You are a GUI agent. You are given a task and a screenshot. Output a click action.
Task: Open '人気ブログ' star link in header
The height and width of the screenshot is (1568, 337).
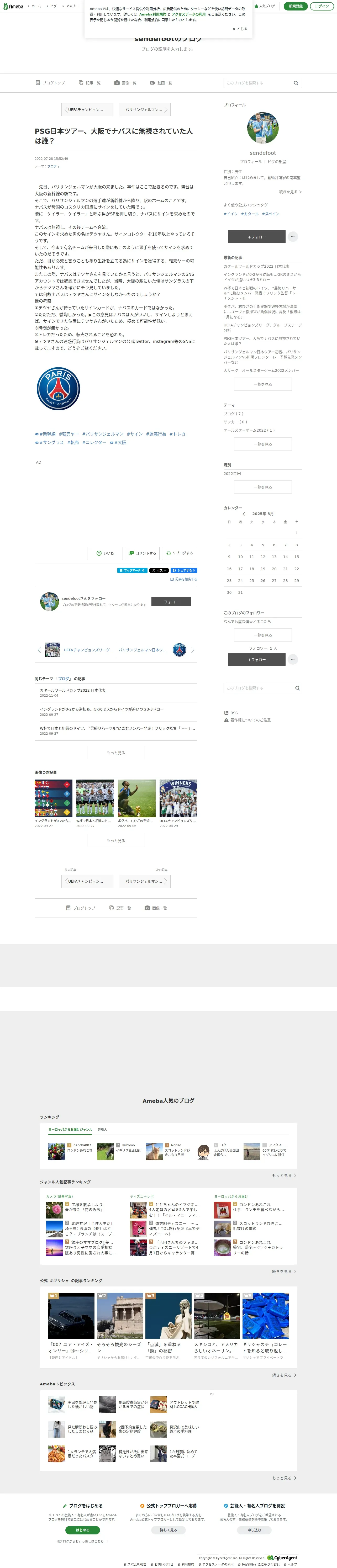click(x=265, y=6)
